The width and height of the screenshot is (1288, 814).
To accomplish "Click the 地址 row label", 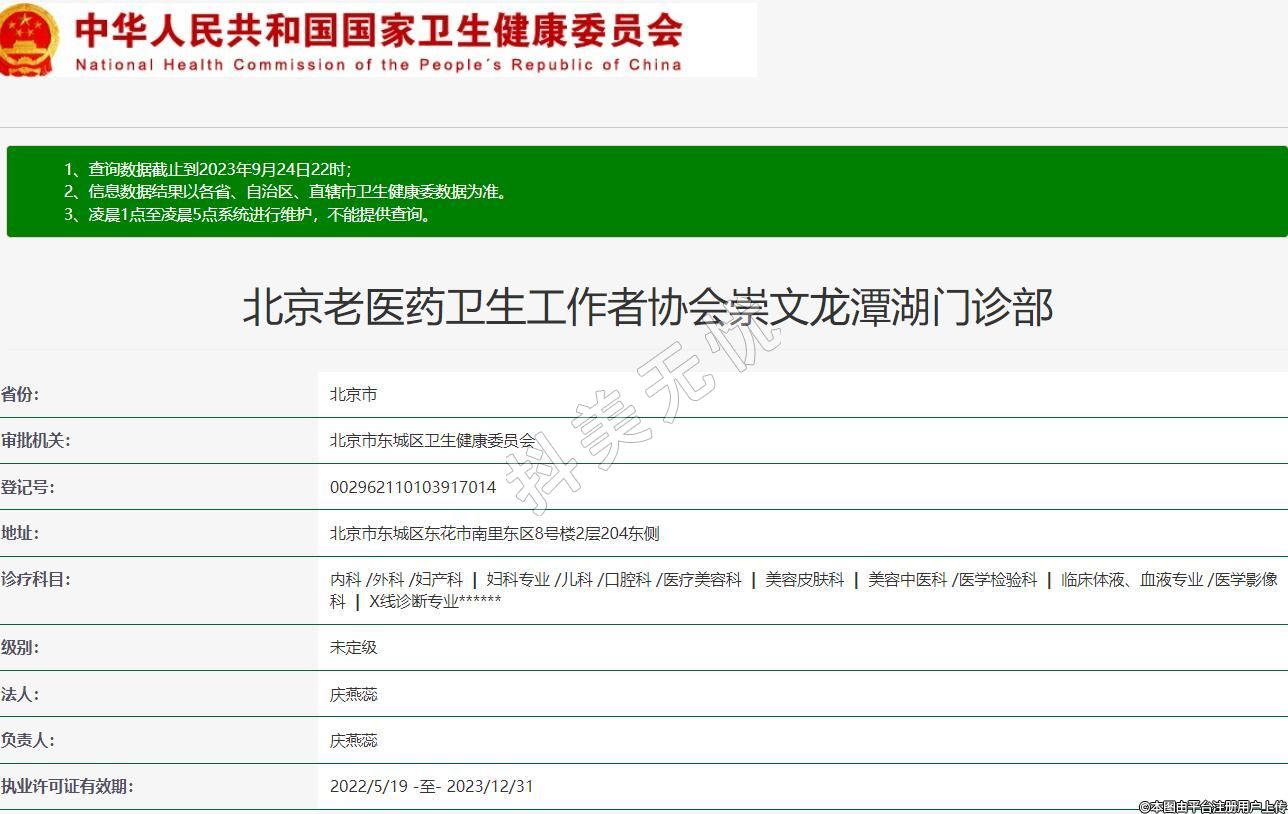I will [20, 534].
